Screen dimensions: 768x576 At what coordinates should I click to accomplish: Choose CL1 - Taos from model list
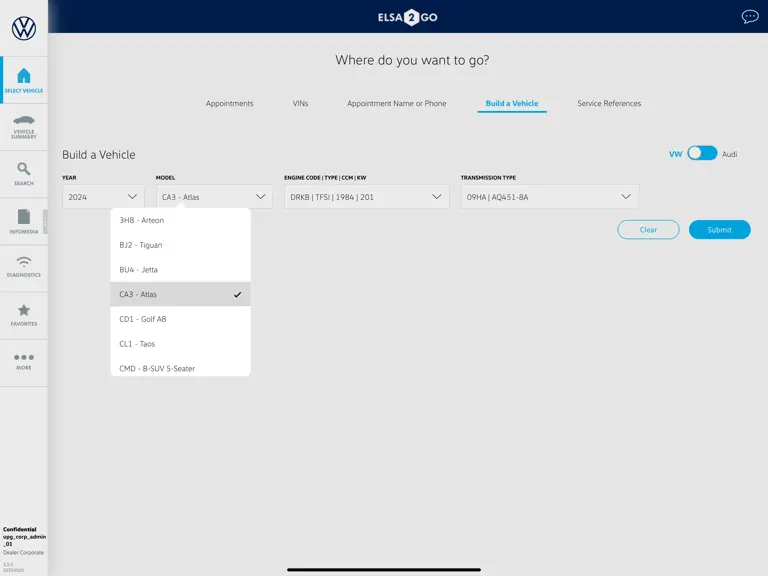[181, 344]
